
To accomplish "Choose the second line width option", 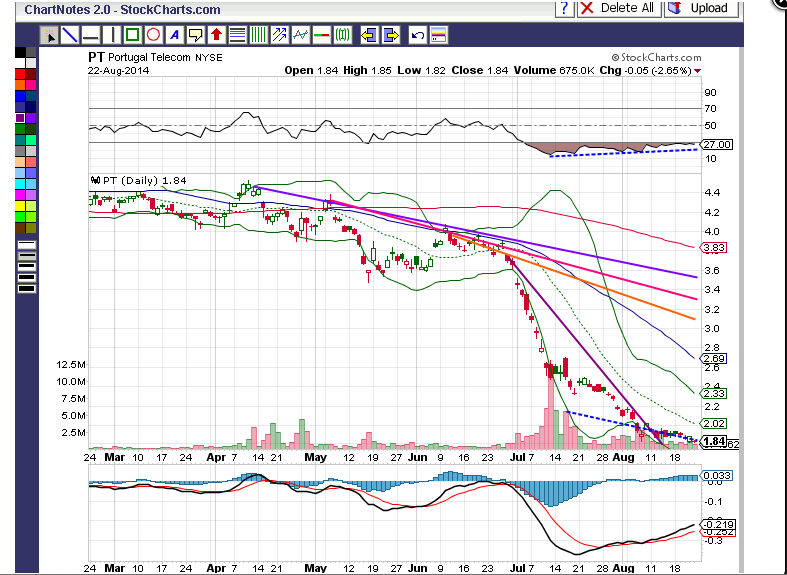I will click(x=27, y=255).
